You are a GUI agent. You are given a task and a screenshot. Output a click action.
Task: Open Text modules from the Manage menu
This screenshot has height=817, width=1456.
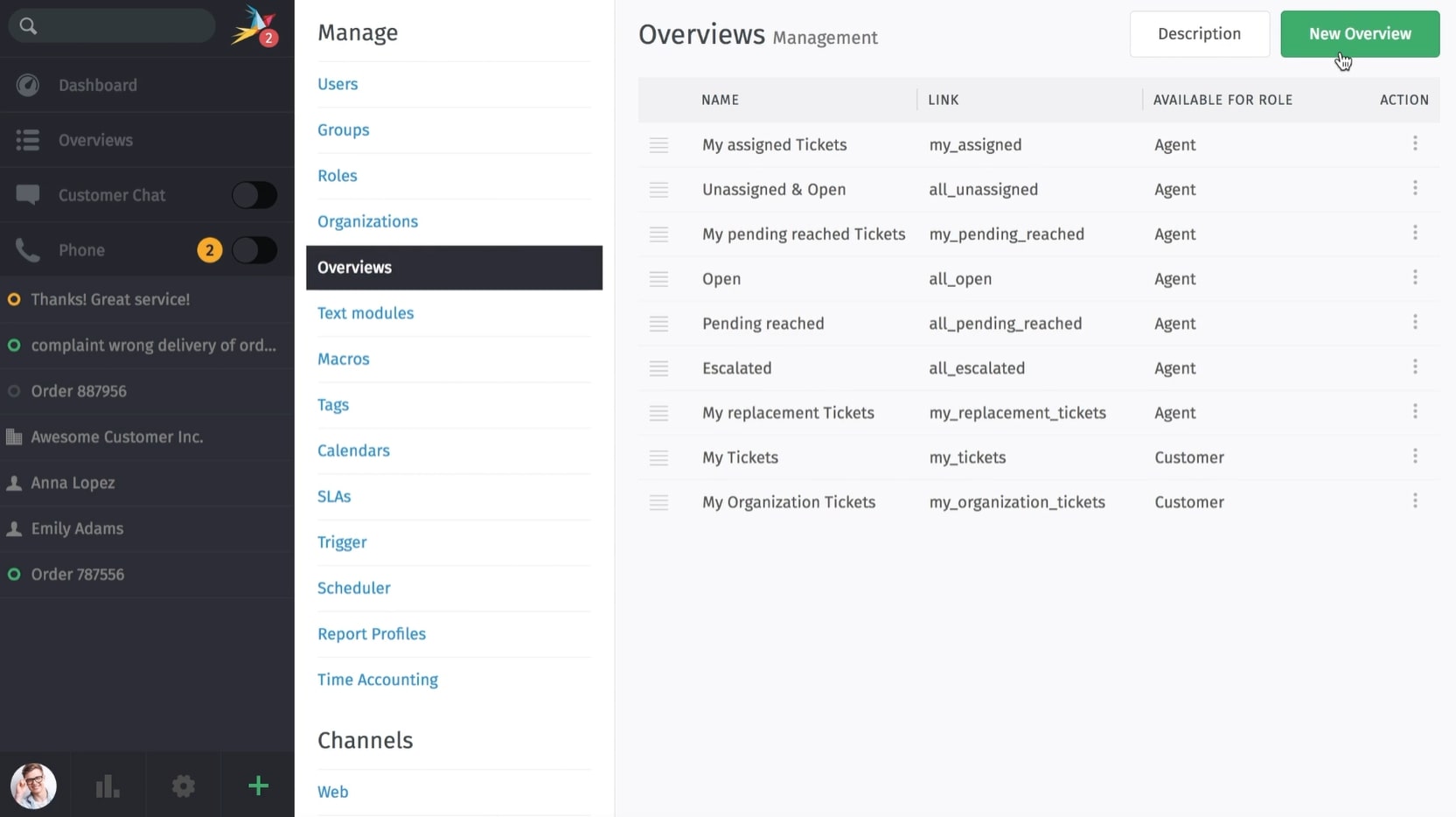click(366, 313)
